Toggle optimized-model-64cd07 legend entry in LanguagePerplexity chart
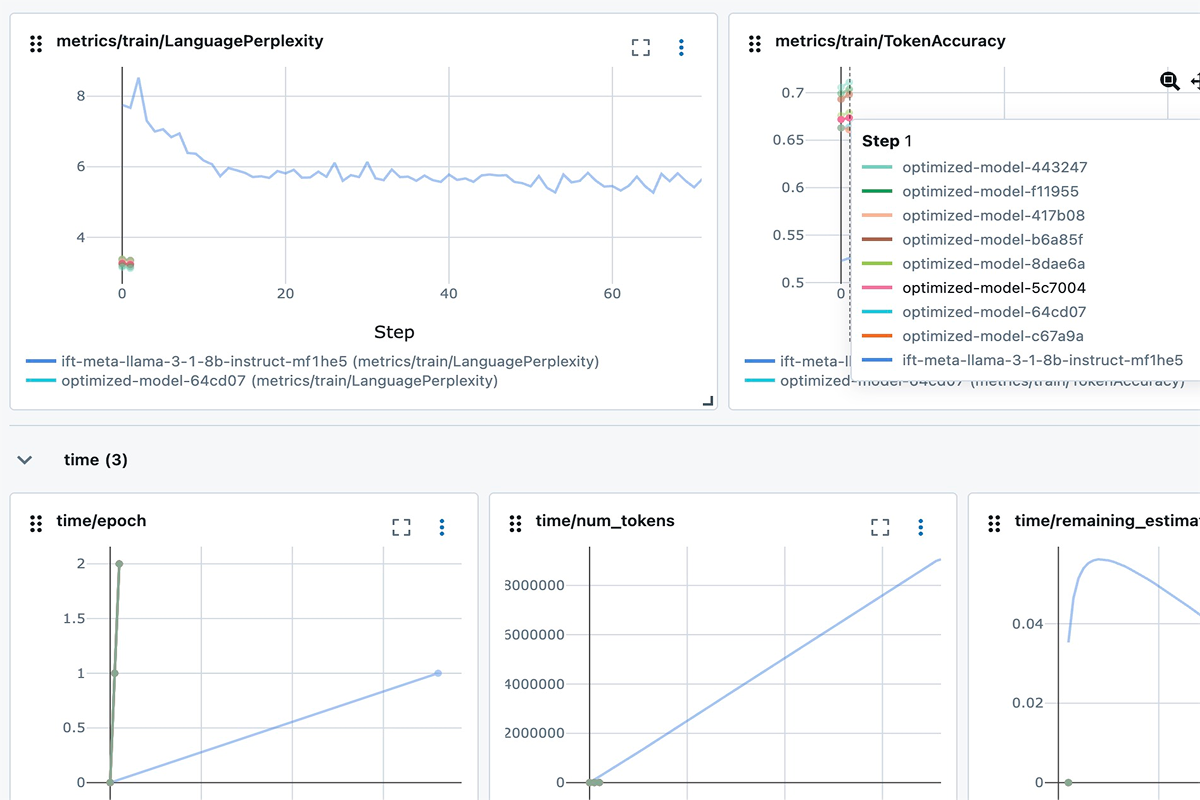 pyautogui.click(x=262, y=381)
